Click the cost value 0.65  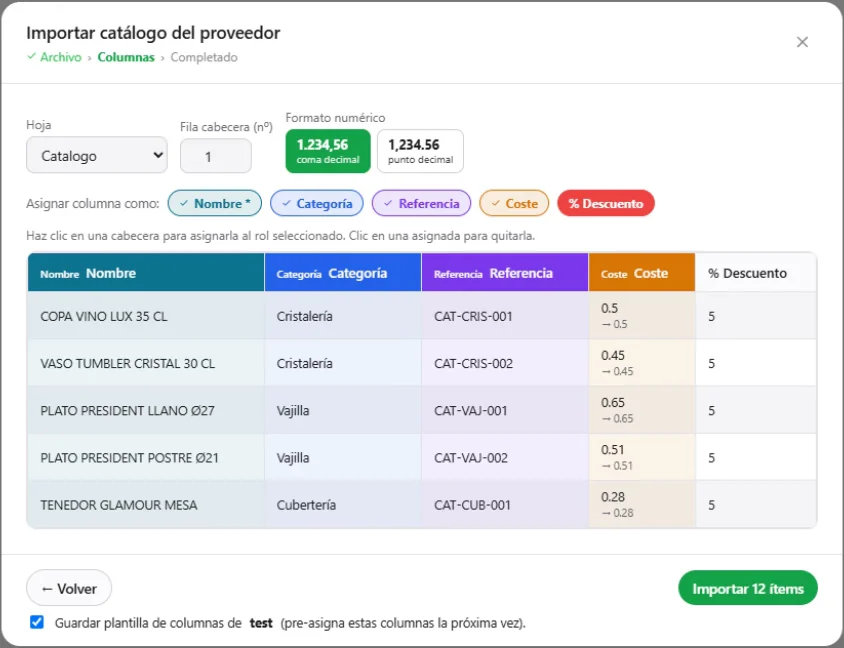point(613,403)
